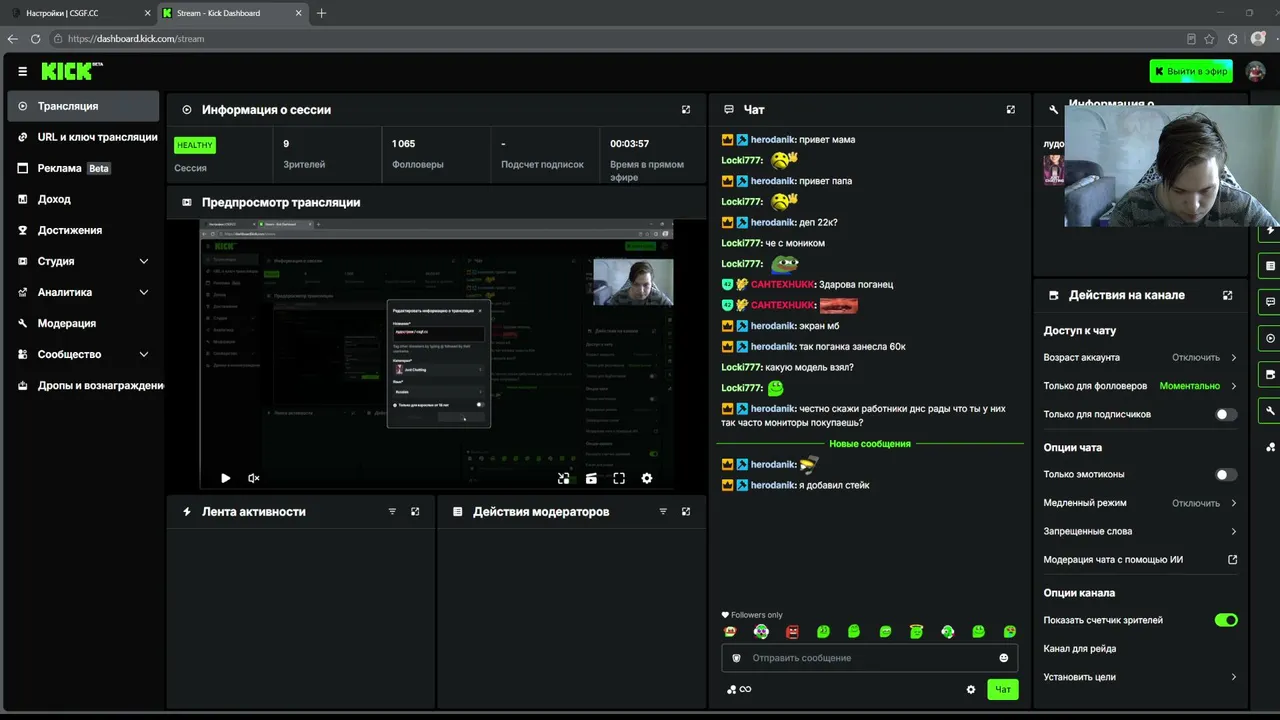1280x720 pixels.
Task: Show chat panel from right icon strip
Action: coord(1271,302)
